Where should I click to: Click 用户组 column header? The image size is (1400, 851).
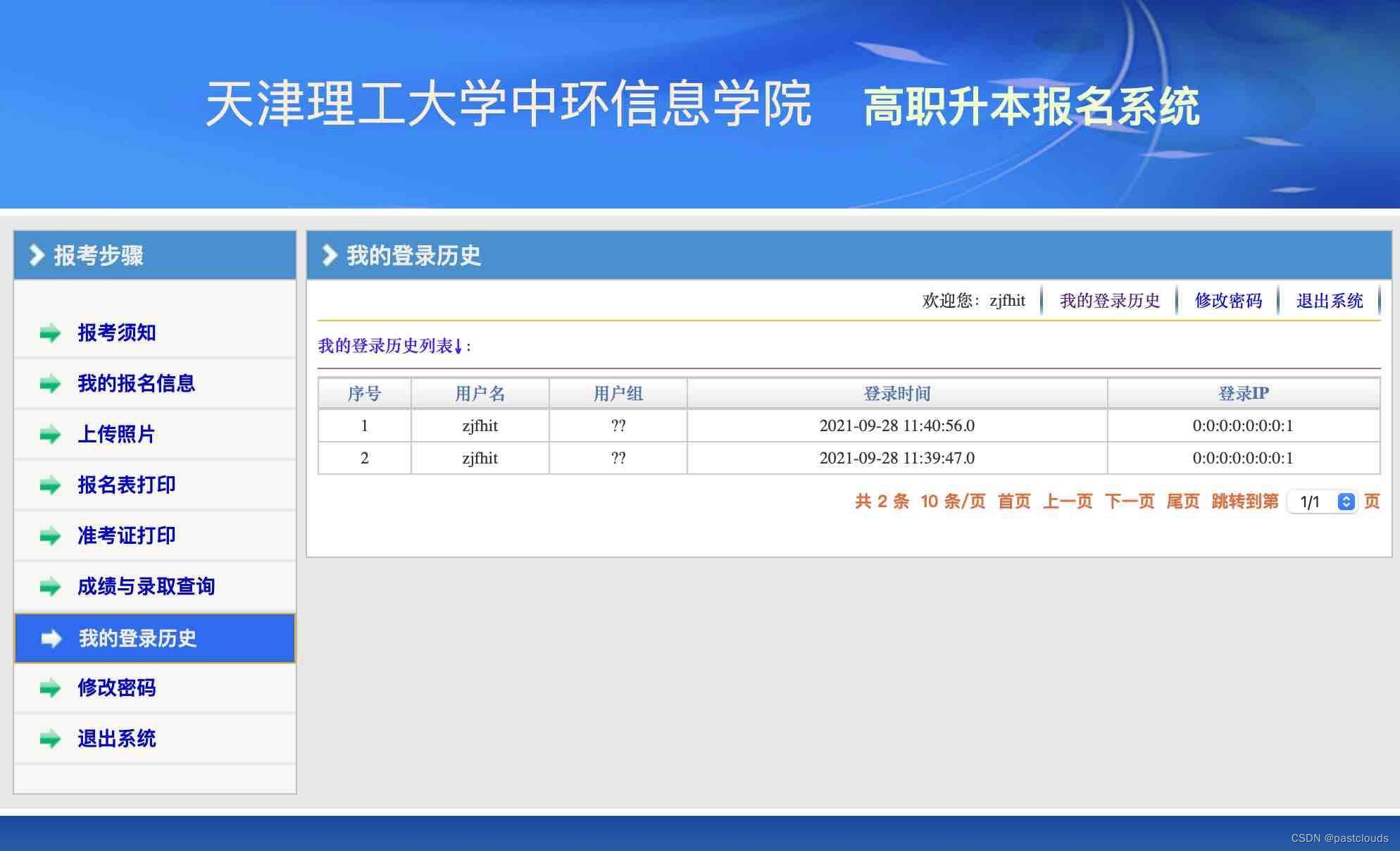click(x=618, y=393)
